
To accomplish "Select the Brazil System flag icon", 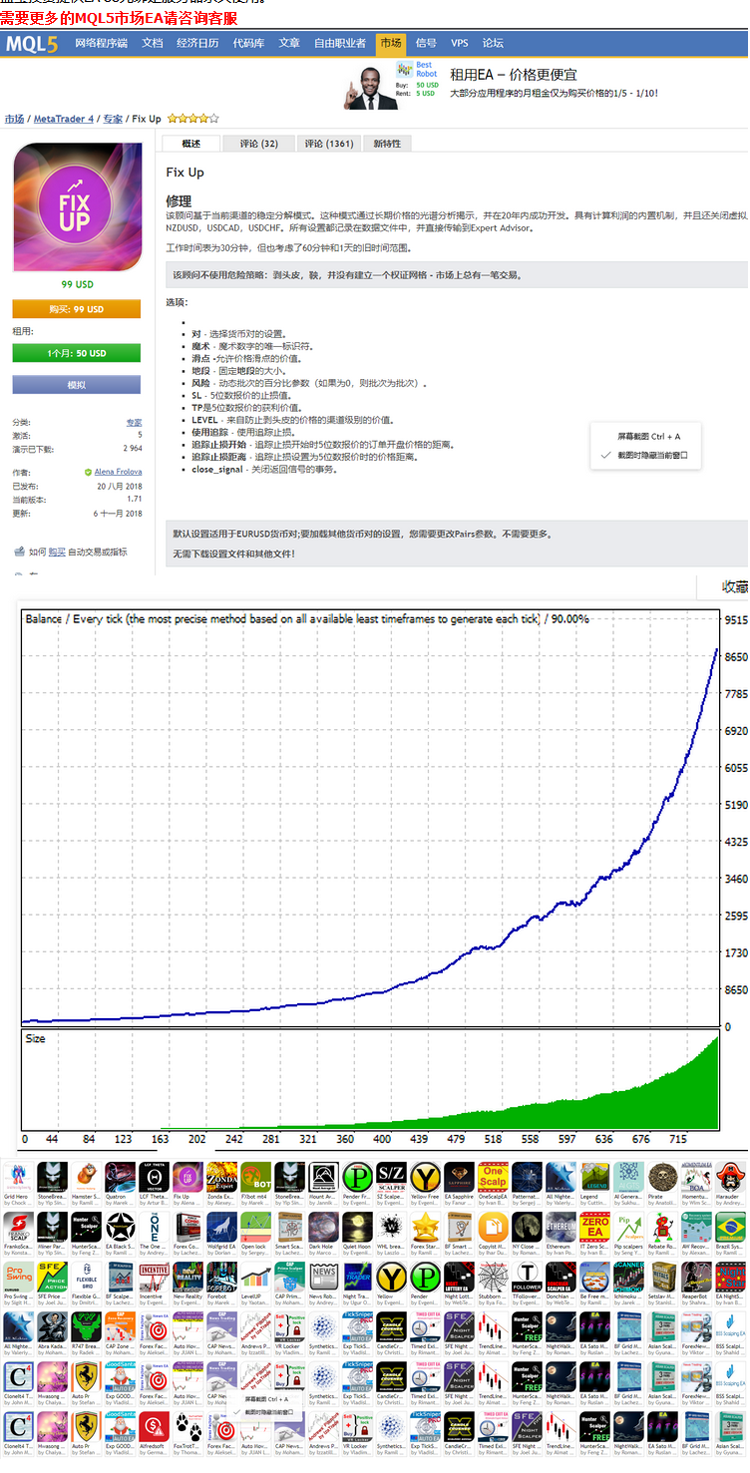I will (x=731, y=1228).
